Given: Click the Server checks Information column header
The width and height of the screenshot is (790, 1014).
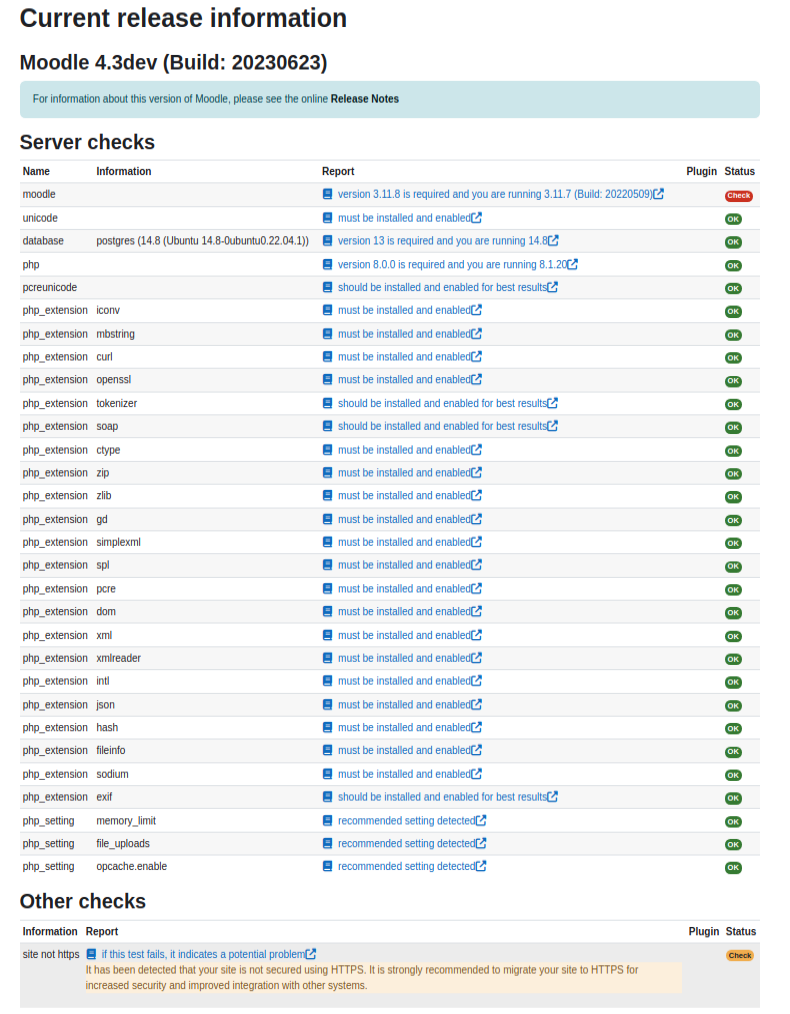Looking at the screenshot, I should point(123,171).
